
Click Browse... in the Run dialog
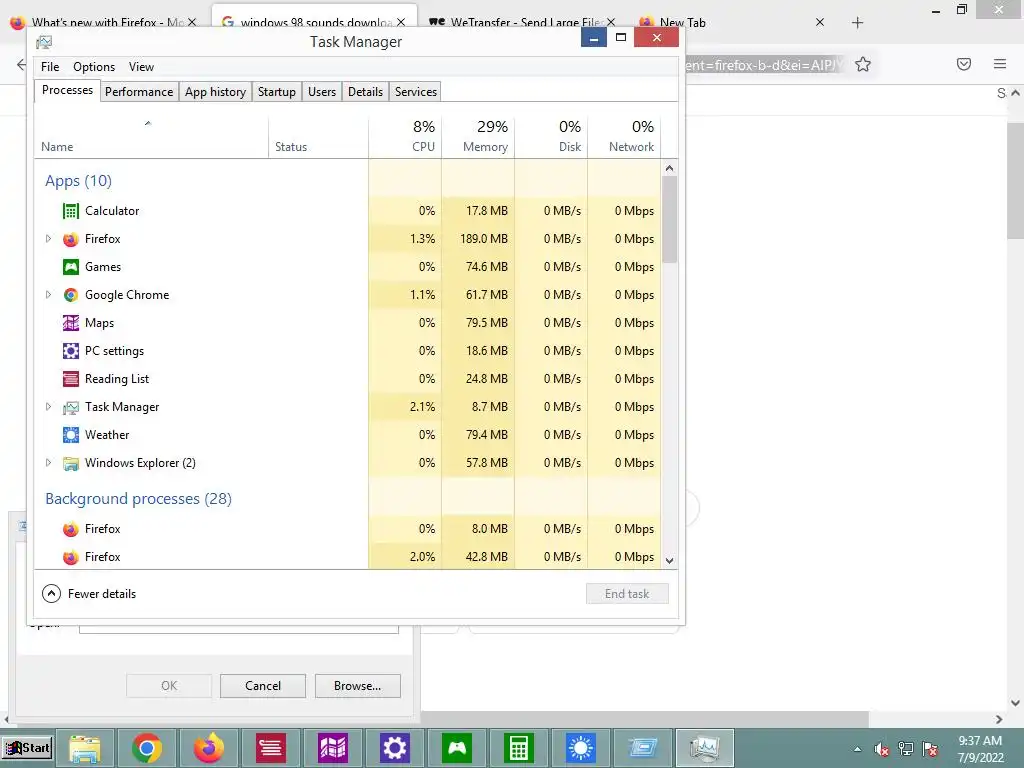(357, 686)
